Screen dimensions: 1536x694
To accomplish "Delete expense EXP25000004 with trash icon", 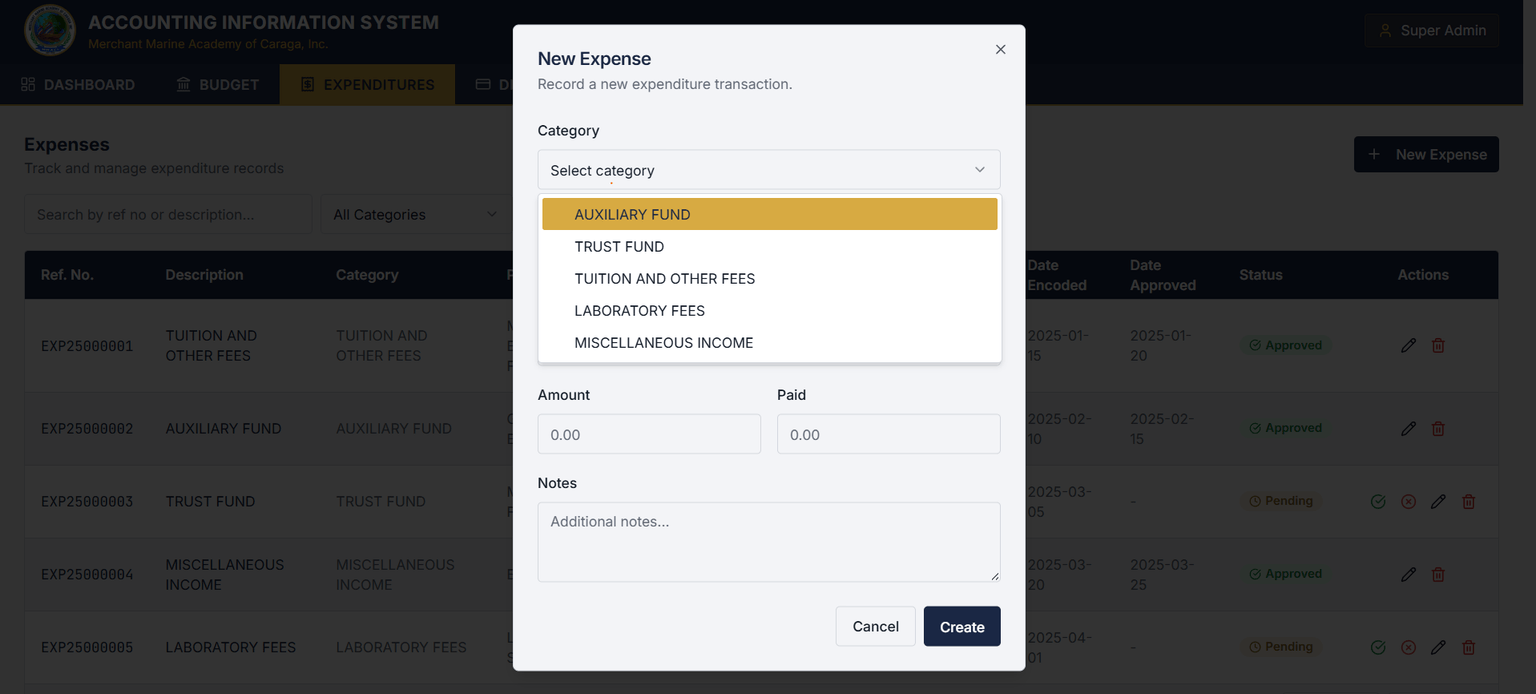I will pos(1438,574).
